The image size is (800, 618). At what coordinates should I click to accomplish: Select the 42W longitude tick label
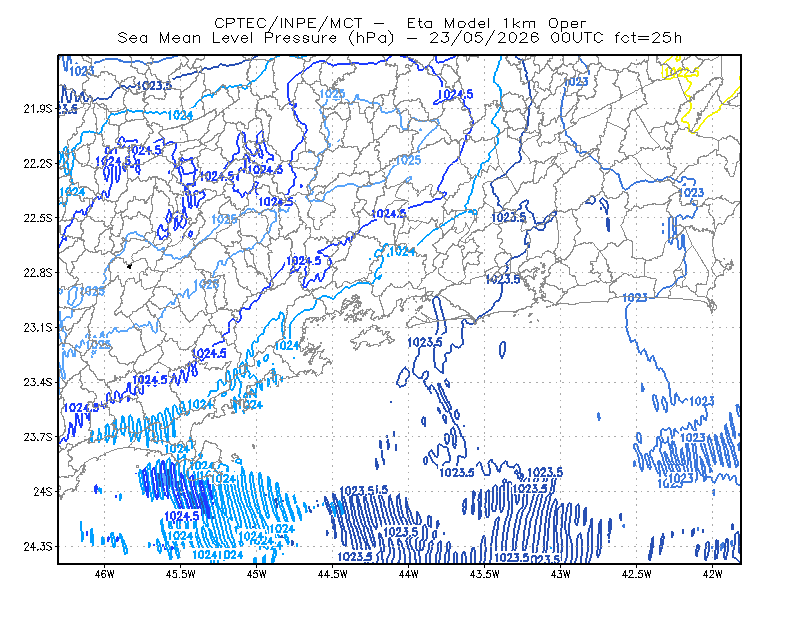(712, 574)
